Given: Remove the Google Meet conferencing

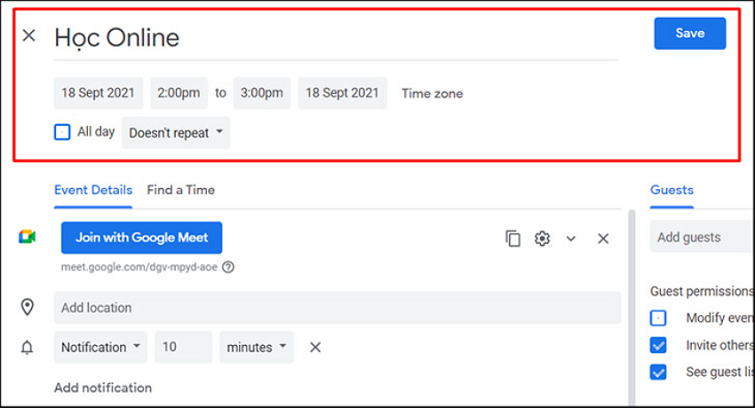Looking at the screenshot, I should click(603, 238).
